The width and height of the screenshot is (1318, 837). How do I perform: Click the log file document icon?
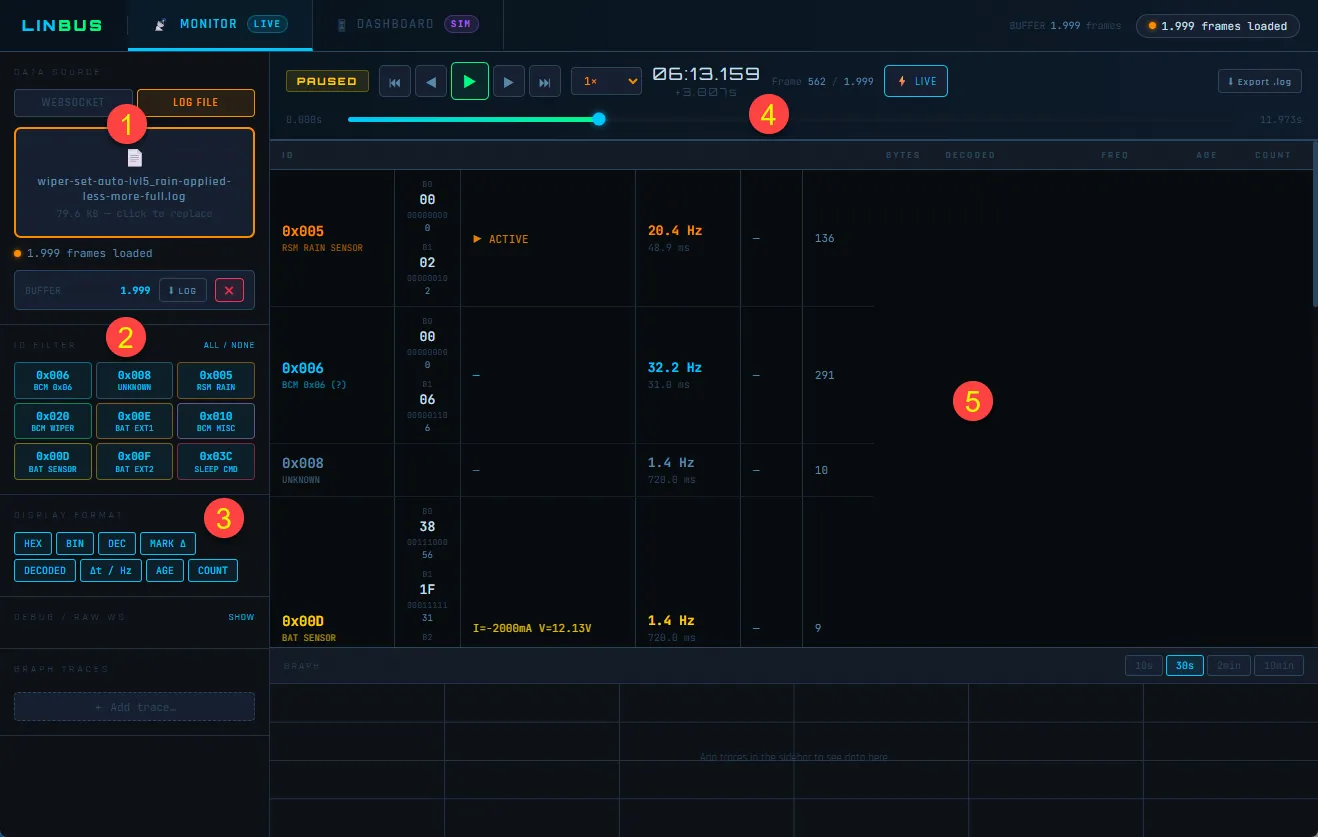click(x=135, y=158)
